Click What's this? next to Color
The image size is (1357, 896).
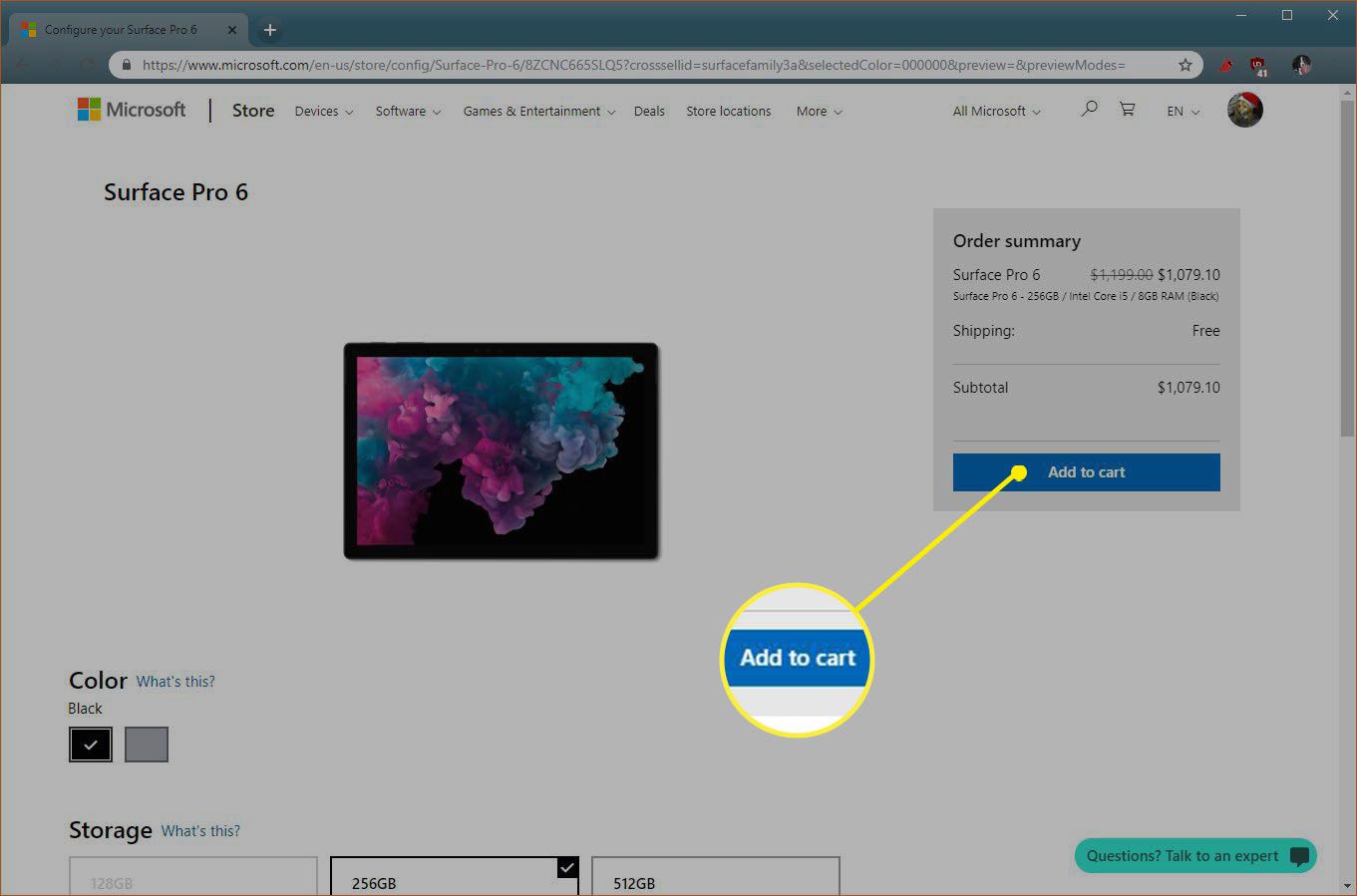(x=175, y=682)
